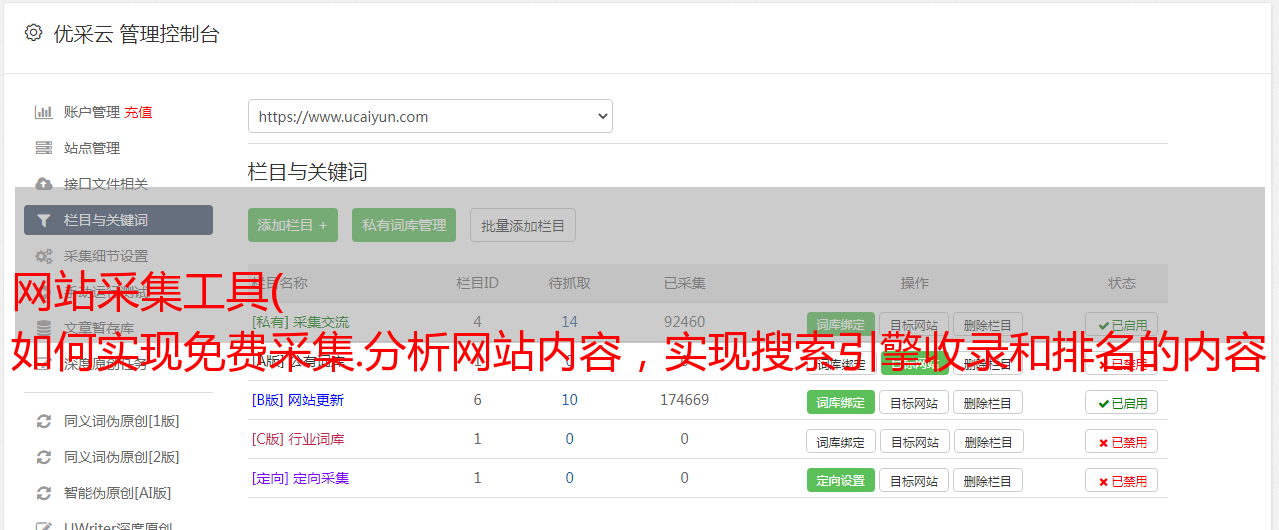Toggle 已禁用 status for 定向采集
This screenshot has height=530, width=1279.
[x=1122, y=480]
